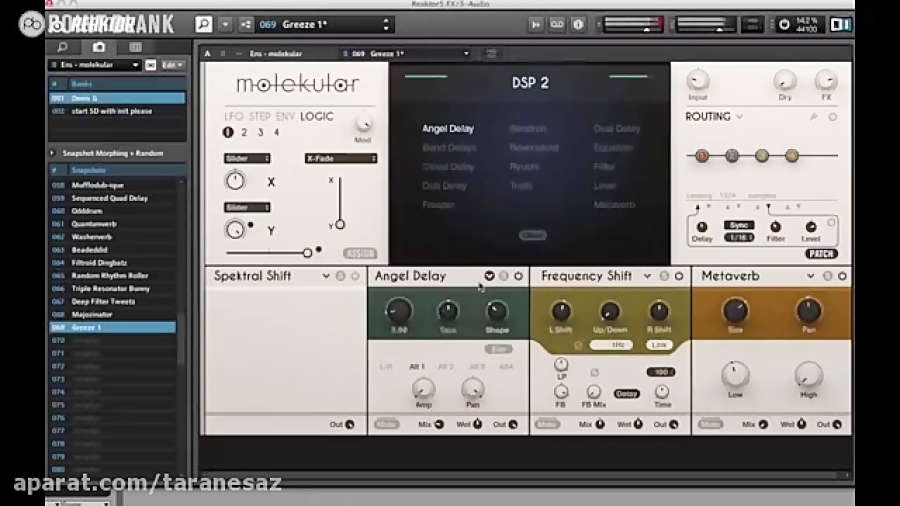The width and height of the screenshot is (900, 506).
Task: Click the tape recorder icon in the top toolbar
Action: click(557, 25)
